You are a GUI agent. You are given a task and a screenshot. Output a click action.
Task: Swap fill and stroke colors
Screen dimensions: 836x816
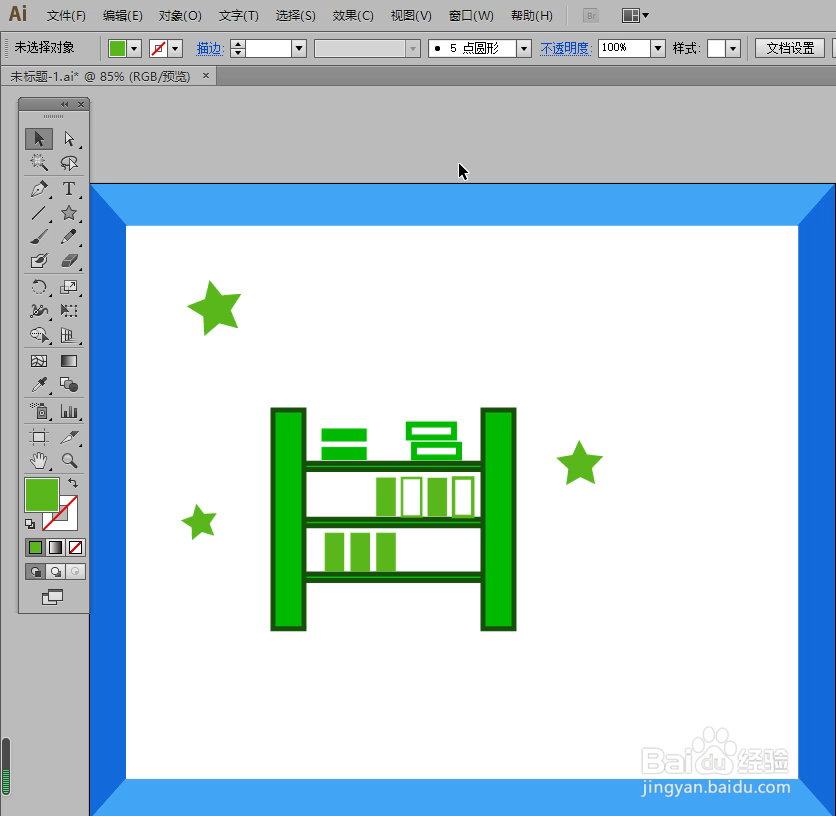(73, 483)
